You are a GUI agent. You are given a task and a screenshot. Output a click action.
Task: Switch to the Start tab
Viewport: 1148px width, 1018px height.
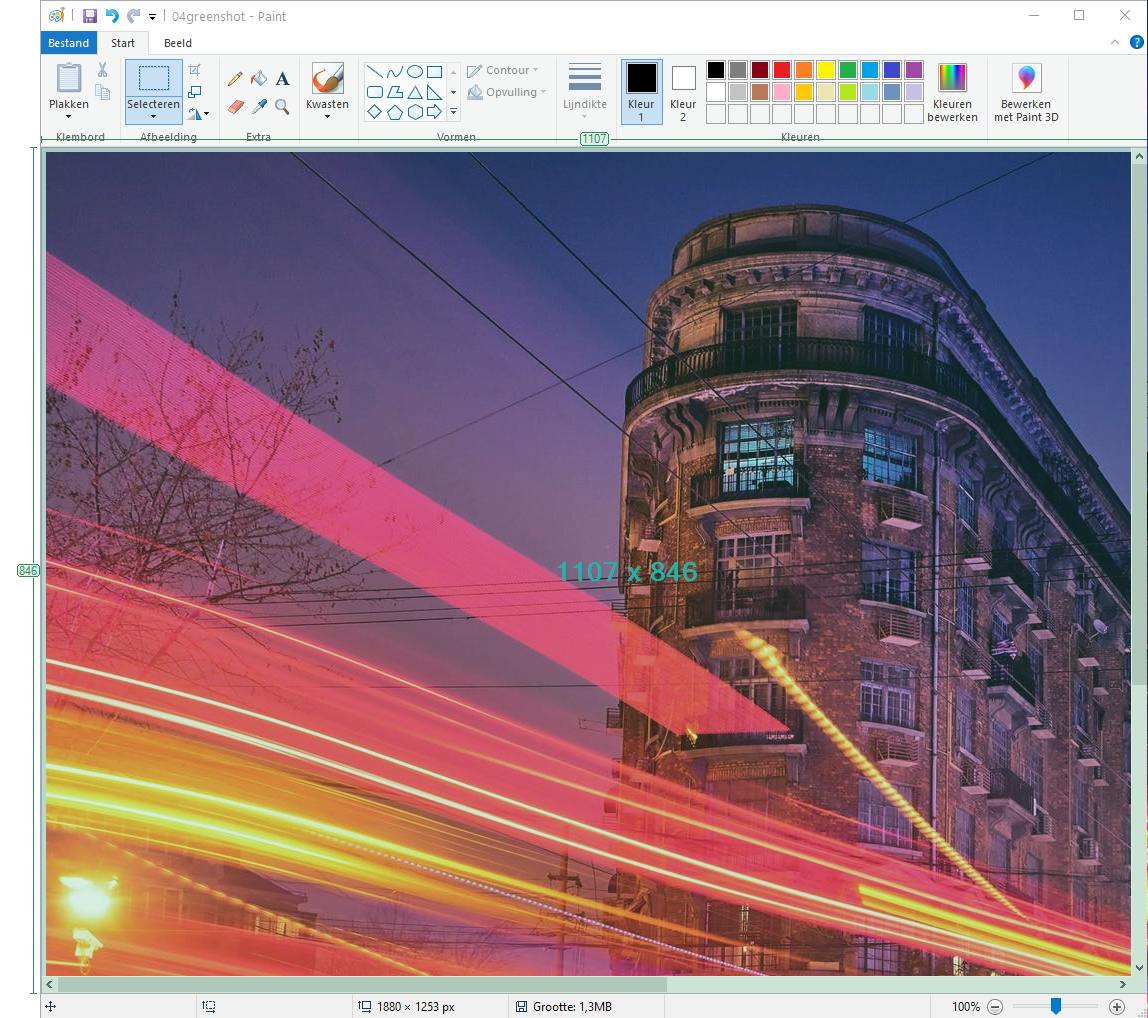click(x=123, y=43)
